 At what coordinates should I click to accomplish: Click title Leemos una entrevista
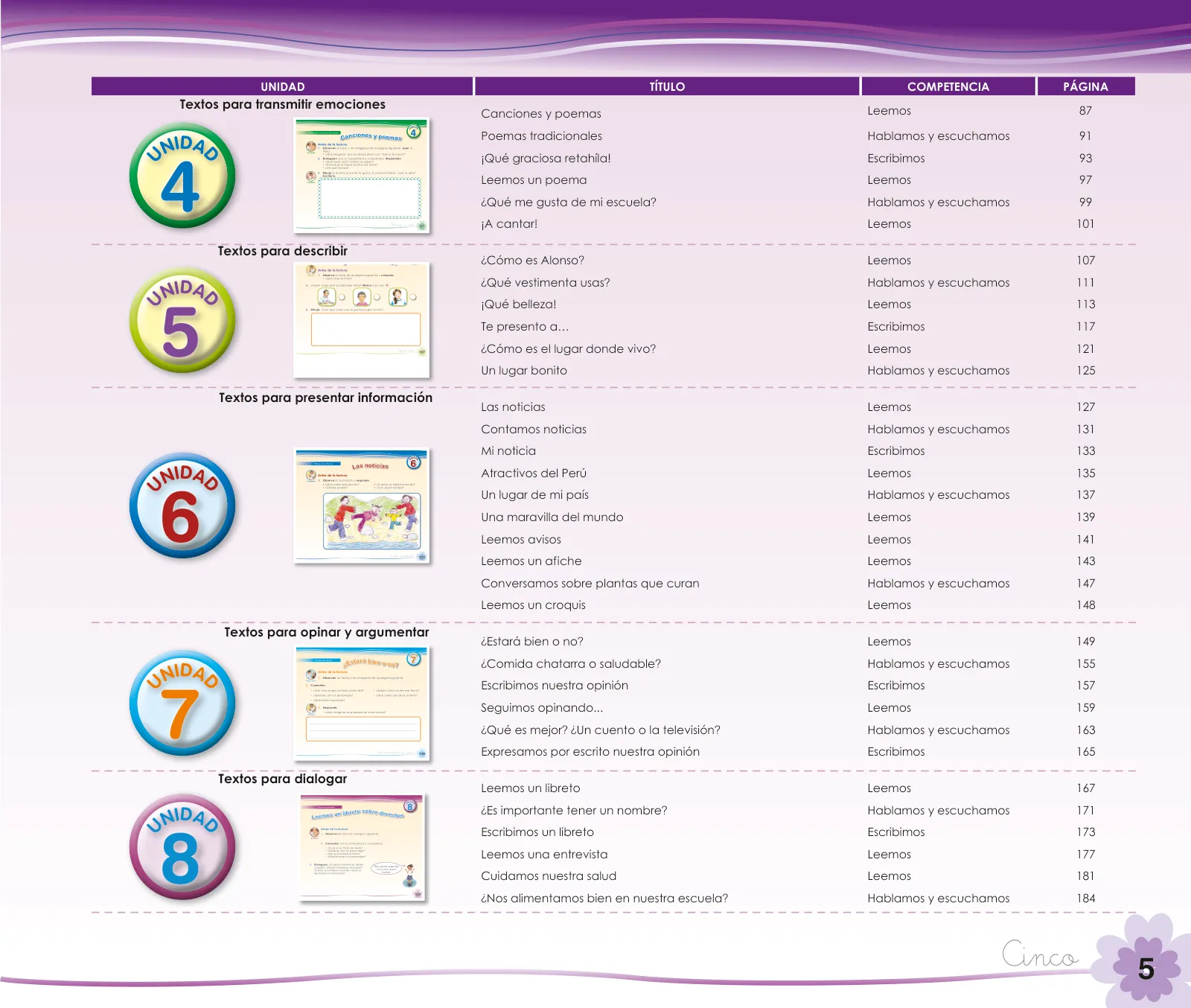(544, 855)
